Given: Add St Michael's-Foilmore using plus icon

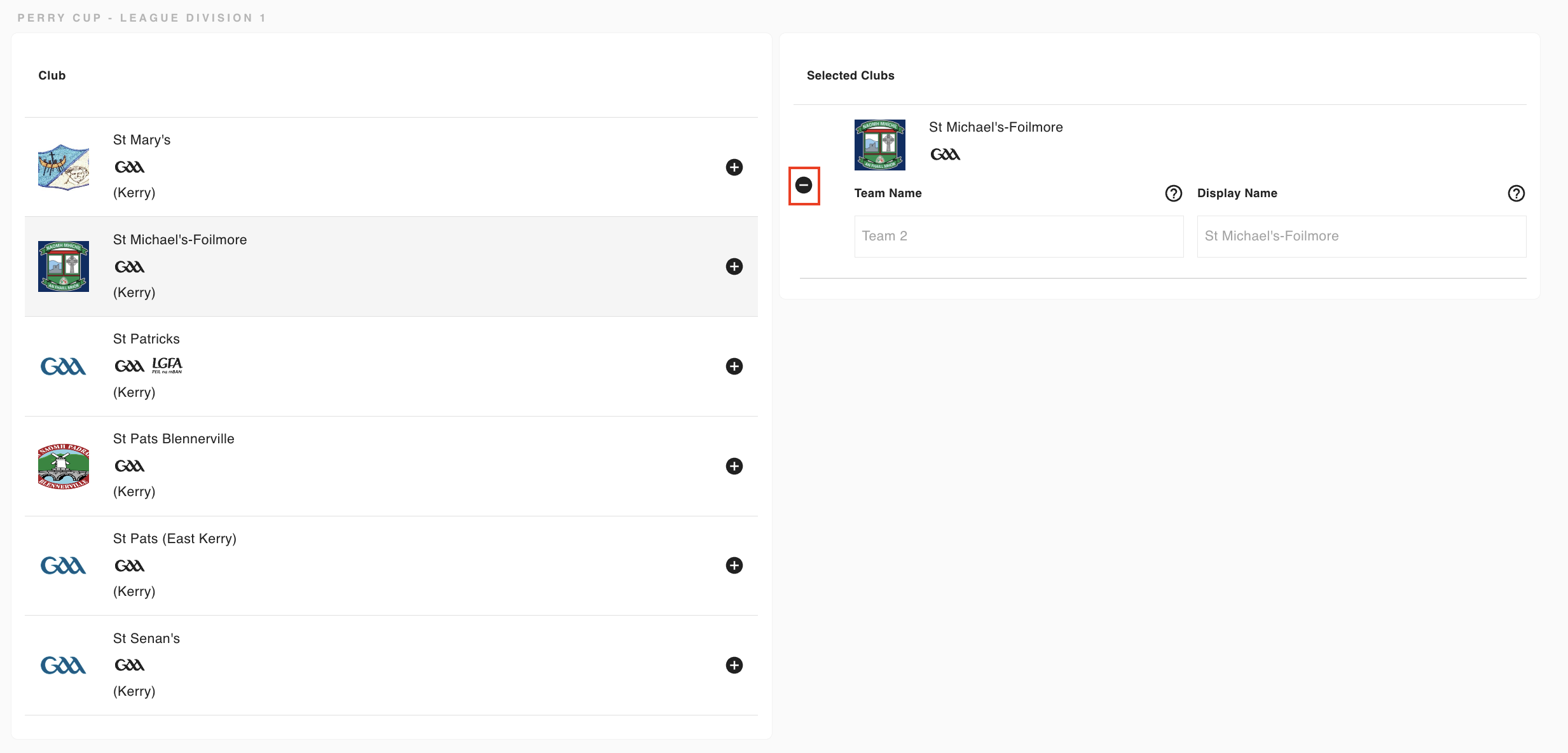Looking at the screenshot, I should tap(734, 266).
